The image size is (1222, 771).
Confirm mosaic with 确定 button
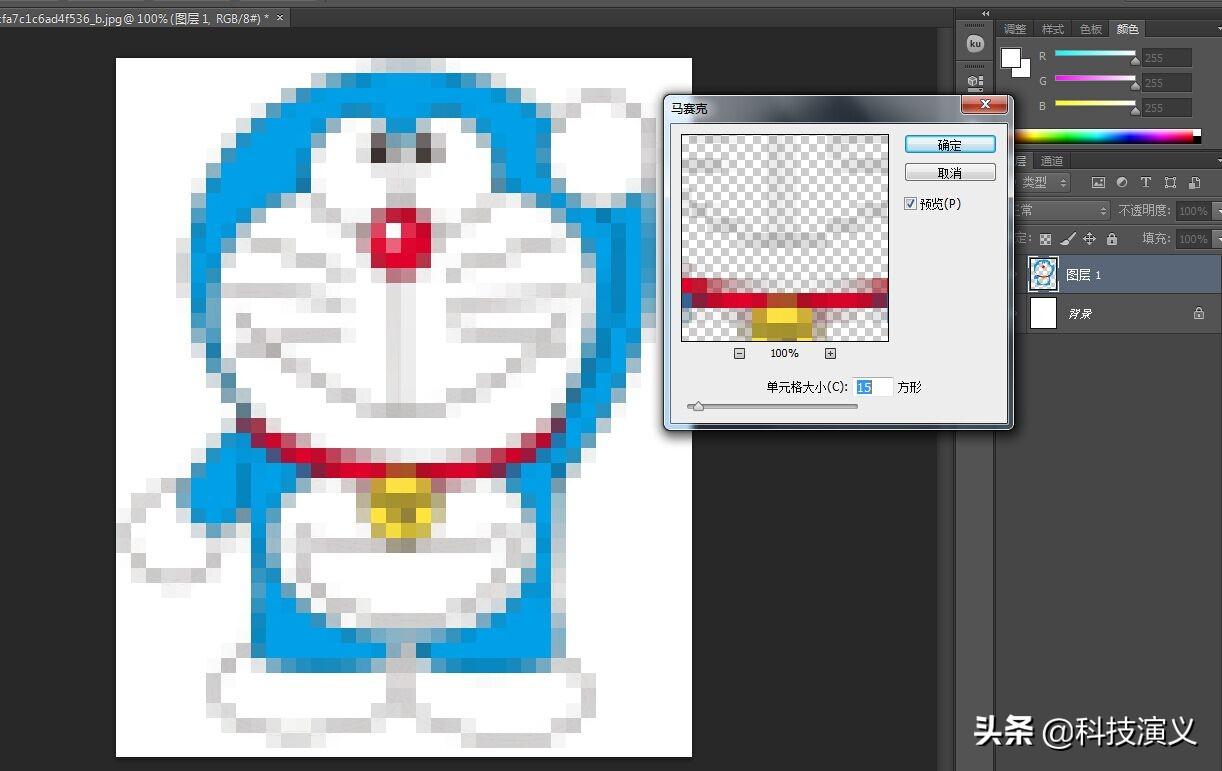coord(950,145)
